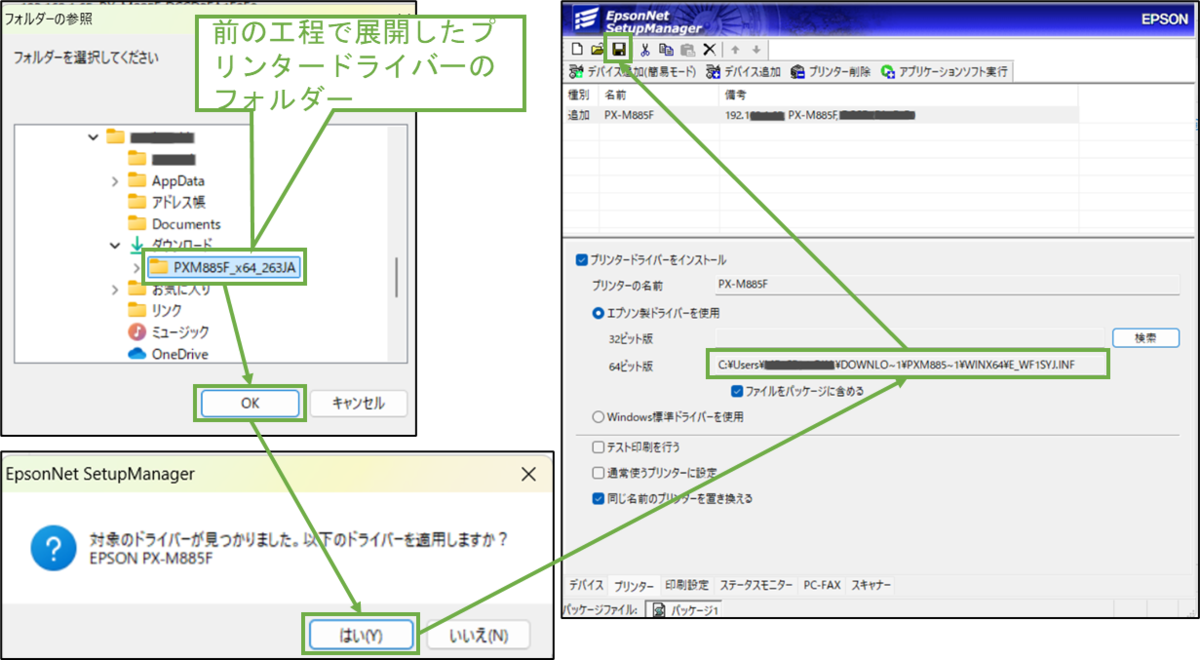Click the 備考 column header
The width and height of the screenshot is (1200, 660).
pos(898,95)
